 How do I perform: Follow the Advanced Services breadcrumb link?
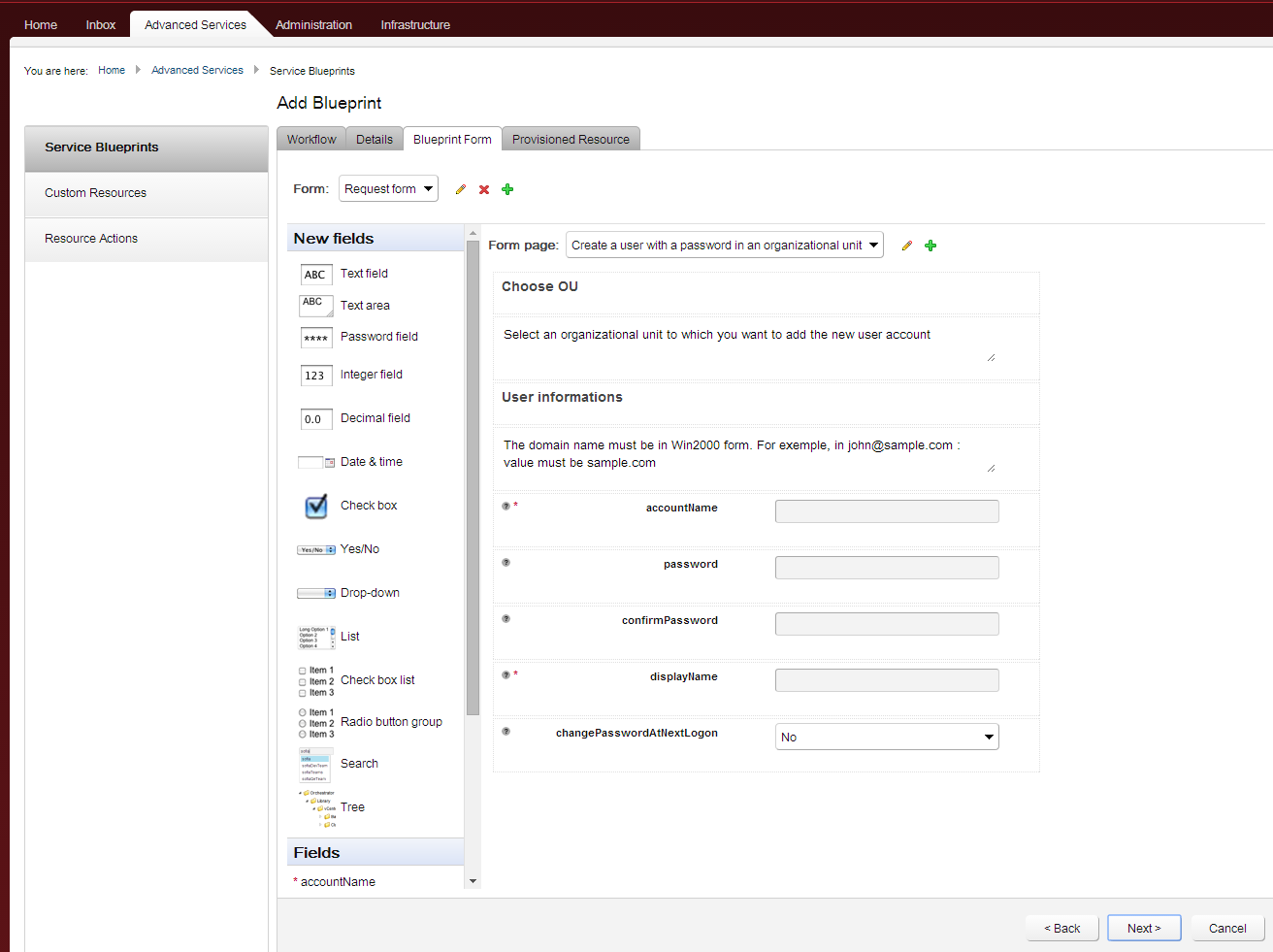pyautogui.click(x=197, y=70)
